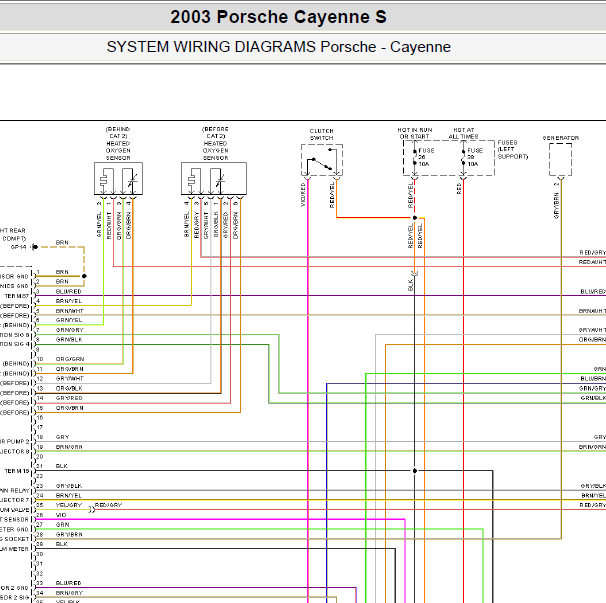This screenshot has width=606, height=603.
Task: Click the 'GENERATOR' label
Action: point(561,138)
